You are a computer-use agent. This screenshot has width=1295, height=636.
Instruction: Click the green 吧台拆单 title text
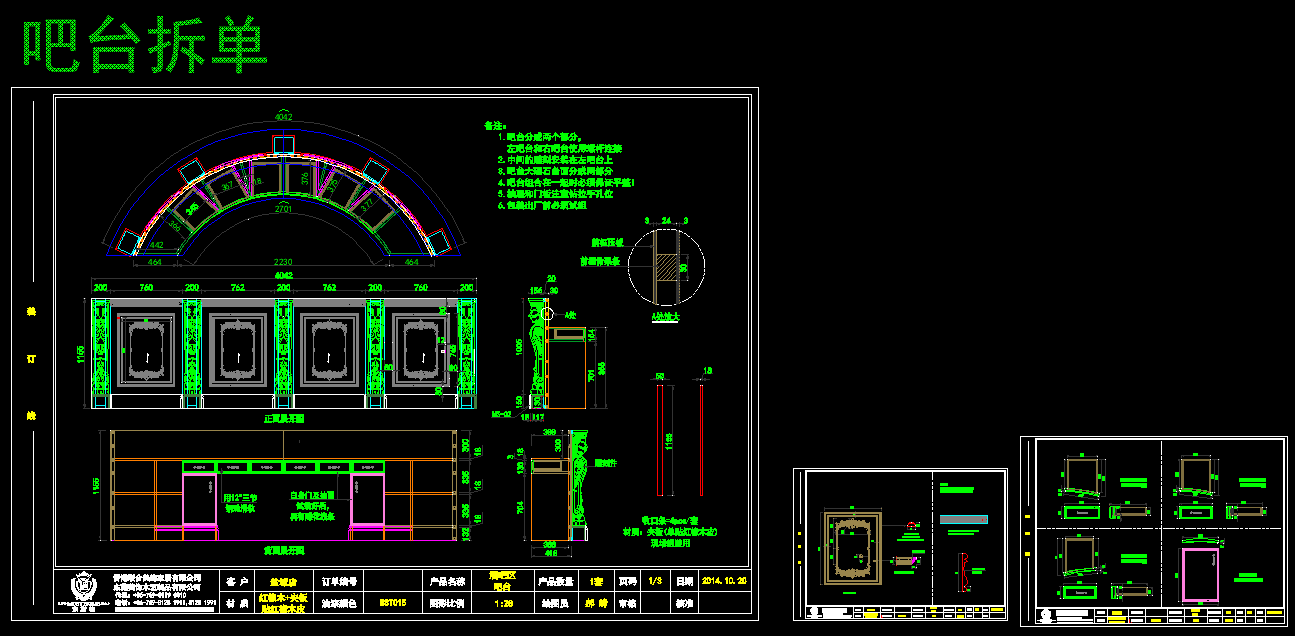[145, 46]
